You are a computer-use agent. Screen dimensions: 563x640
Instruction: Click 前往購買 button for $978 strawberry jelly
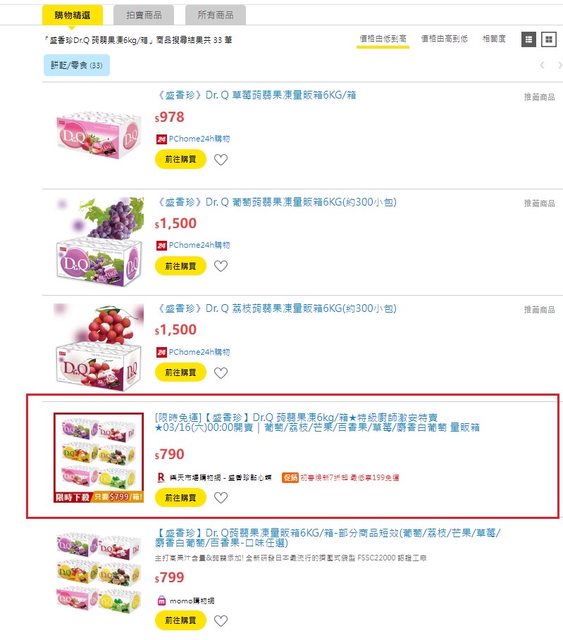click(x=180, y=159)
